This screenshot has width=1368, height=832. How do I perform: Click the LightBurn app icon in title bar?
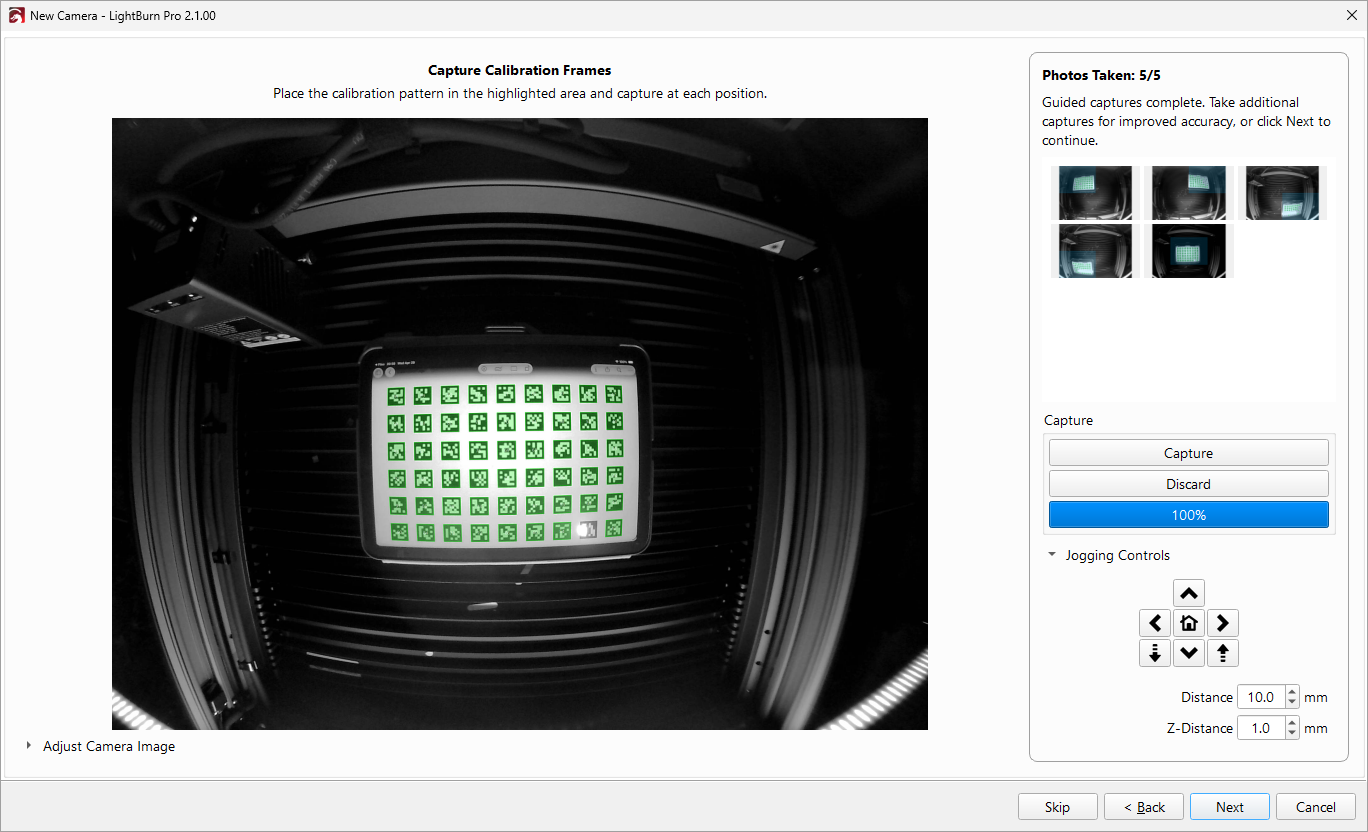click(x=16, y=16)
